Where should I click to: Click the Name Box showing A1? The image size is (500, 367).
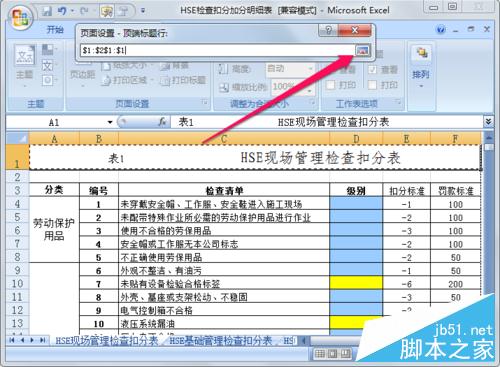coord(55,122)
